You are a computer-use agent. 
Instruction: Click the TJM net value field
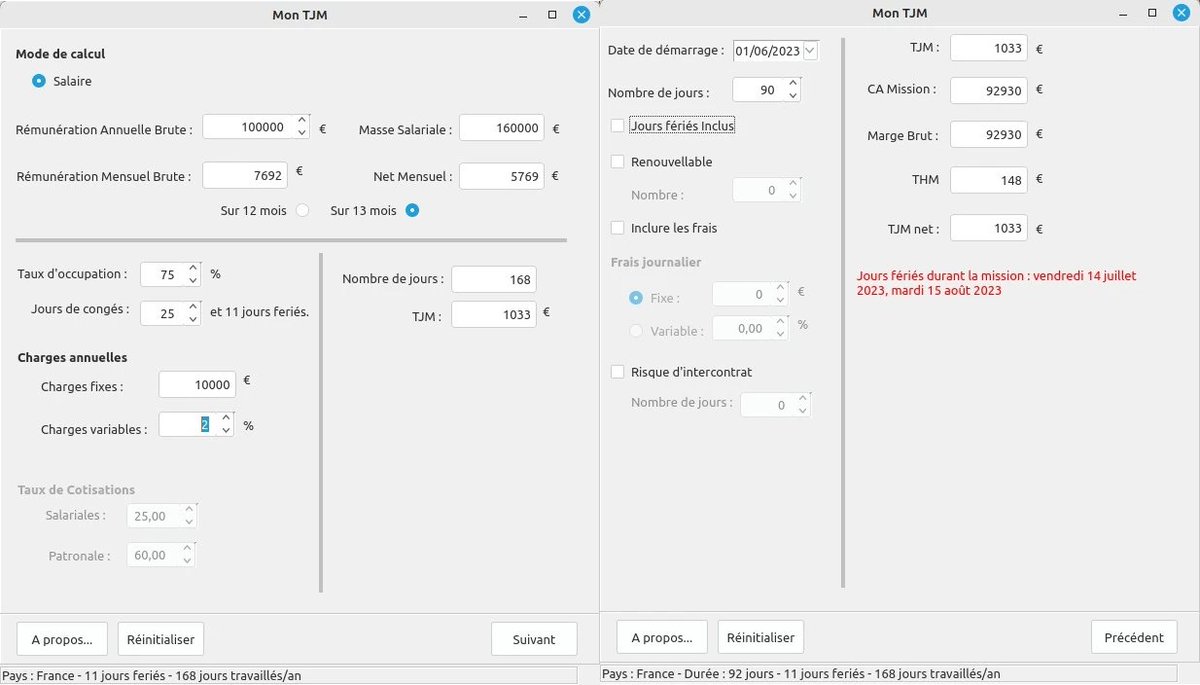tap(988, 228)
